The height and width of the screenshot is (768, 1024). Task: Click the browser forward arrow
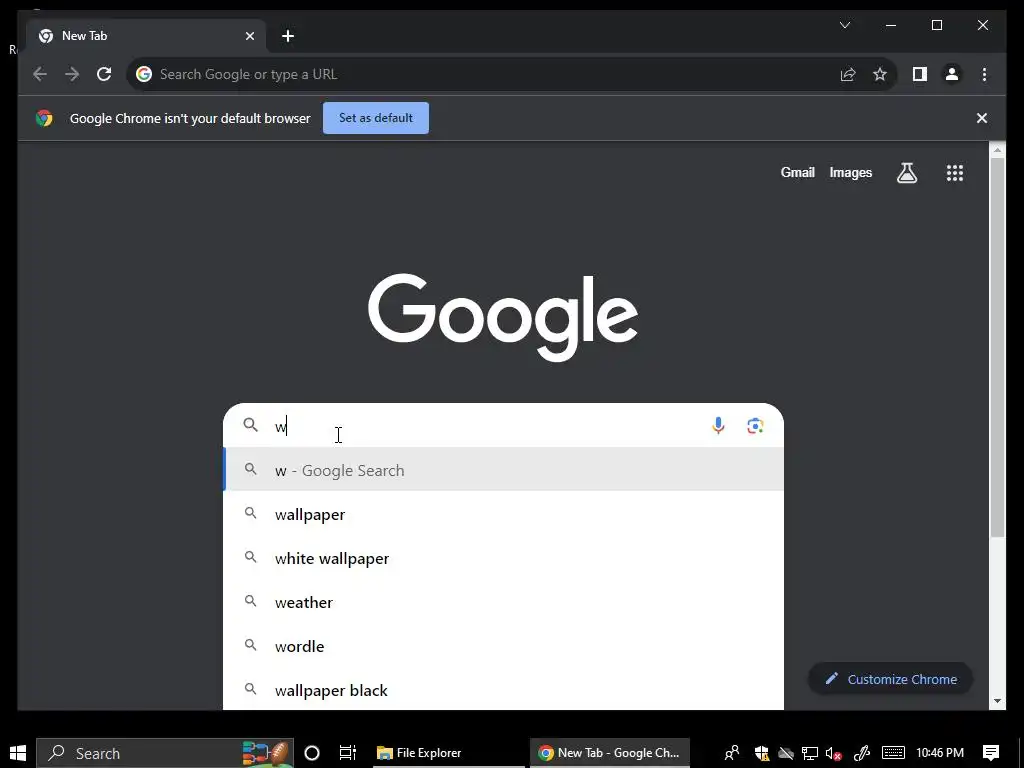pyautogui.click(x=72, y=74)
